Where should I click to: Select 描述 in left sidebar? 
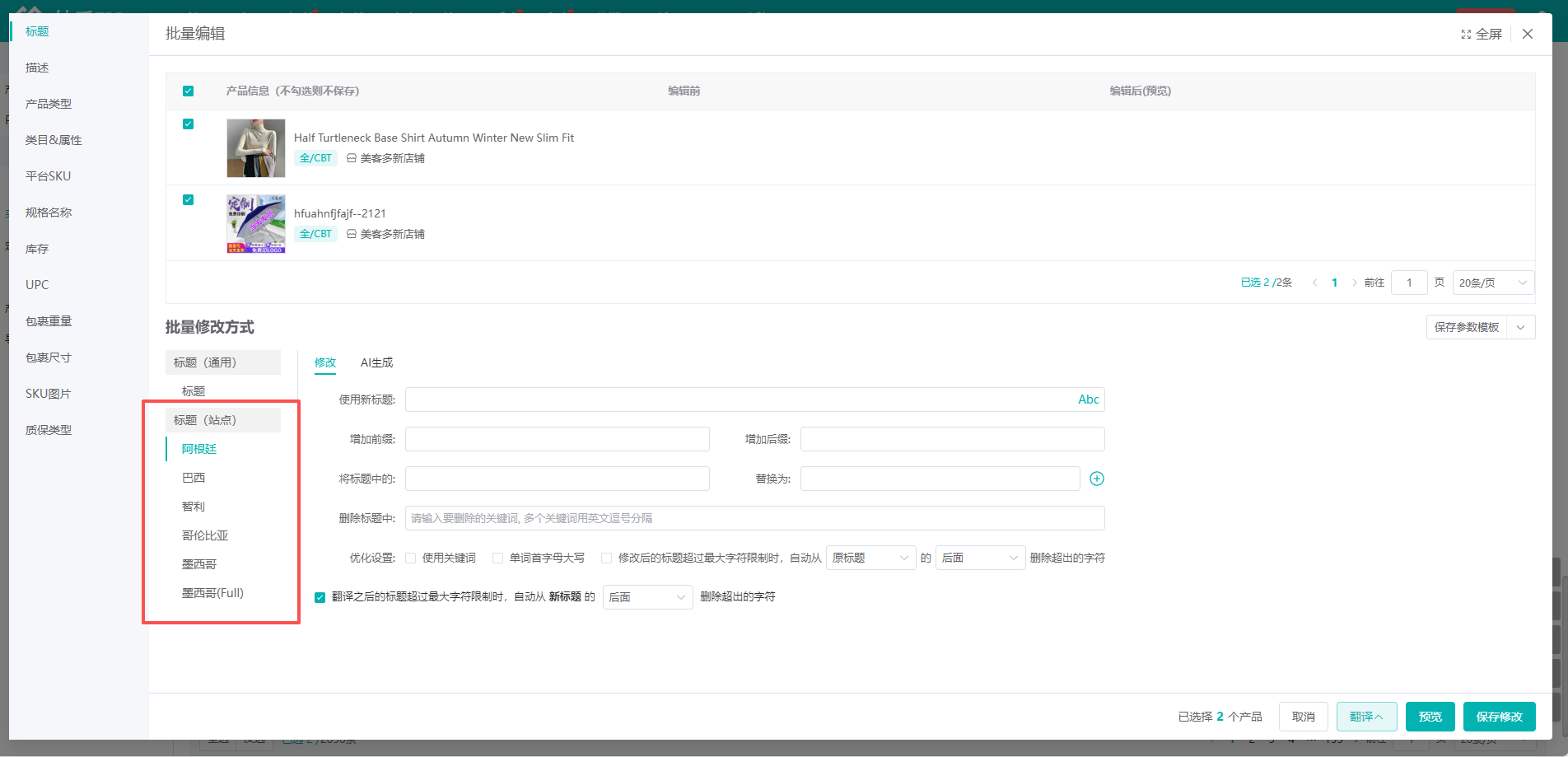(37, 68)
